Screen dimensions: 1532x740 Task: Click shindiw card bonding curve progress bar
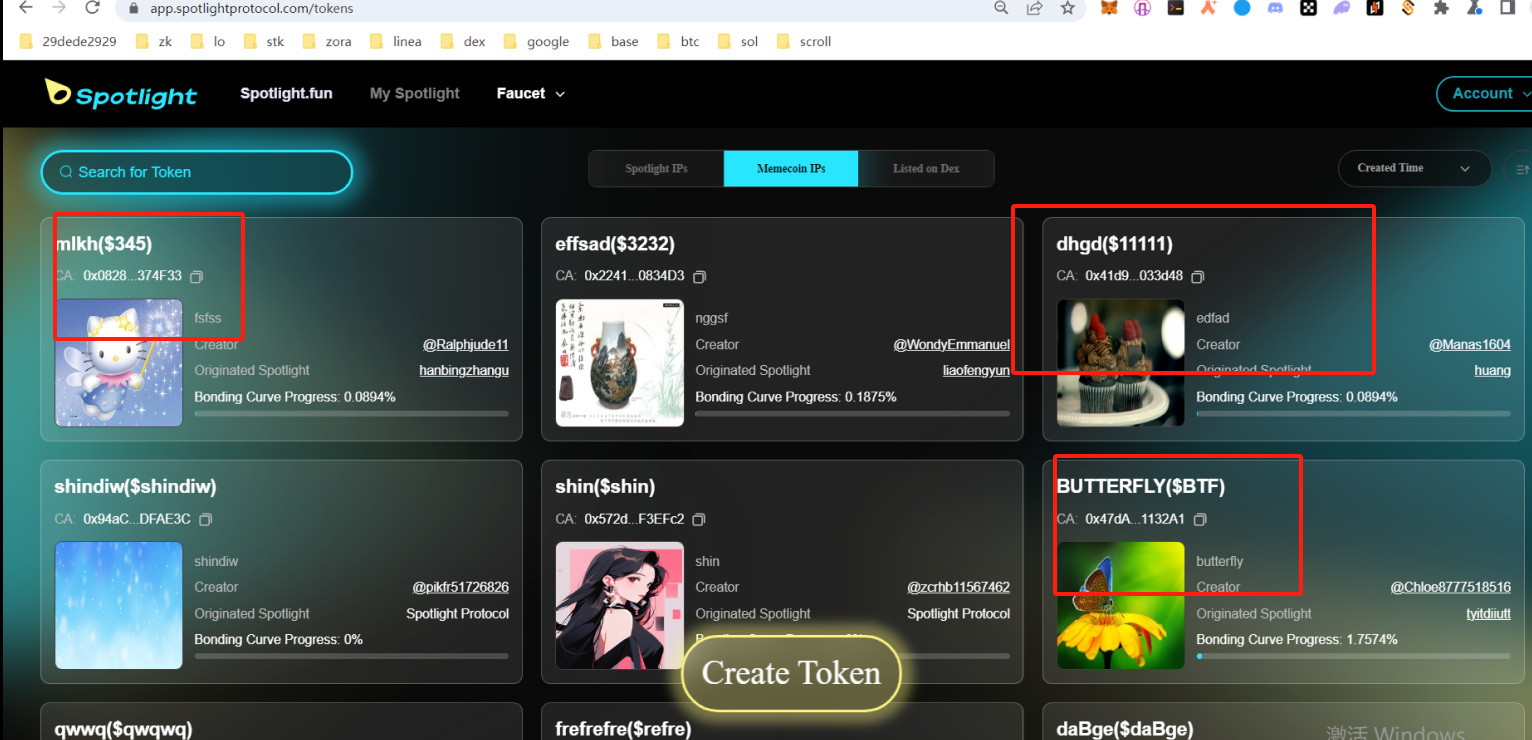351,656
